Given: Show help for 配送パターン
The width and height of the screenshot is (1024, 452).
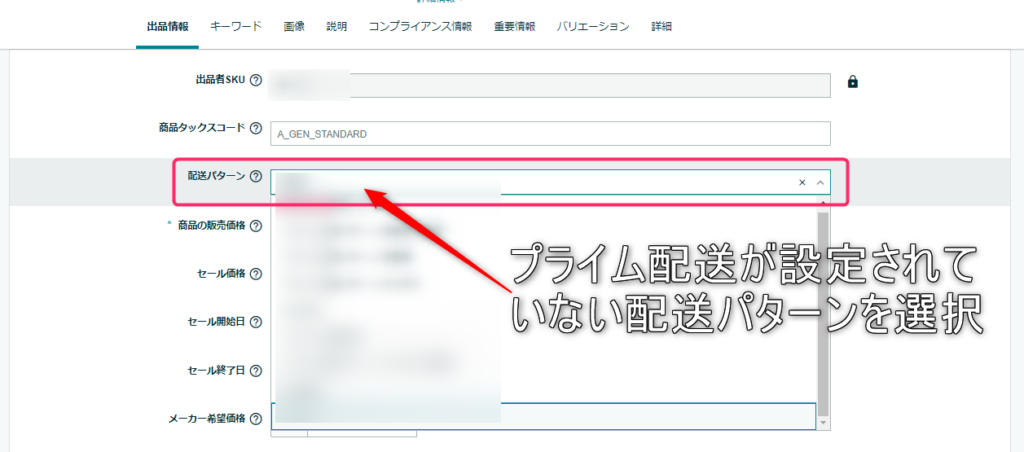Looking at the screenshot, I should point(256,176).
